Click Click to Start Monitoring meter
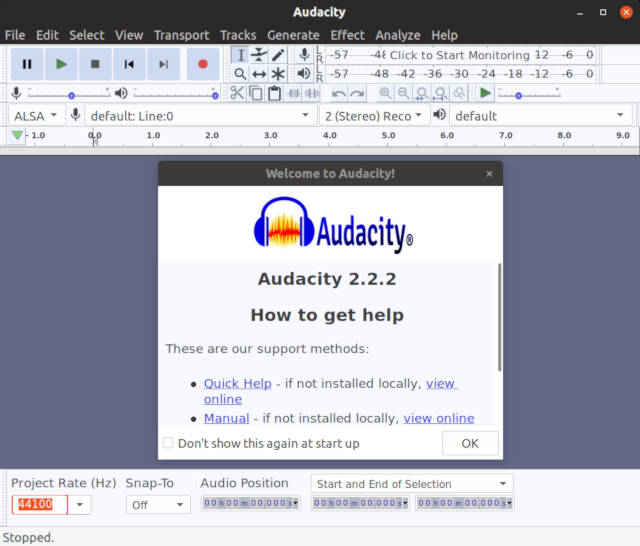The height and width of the screenshot is (546, 640). click(x=460, y=55)
